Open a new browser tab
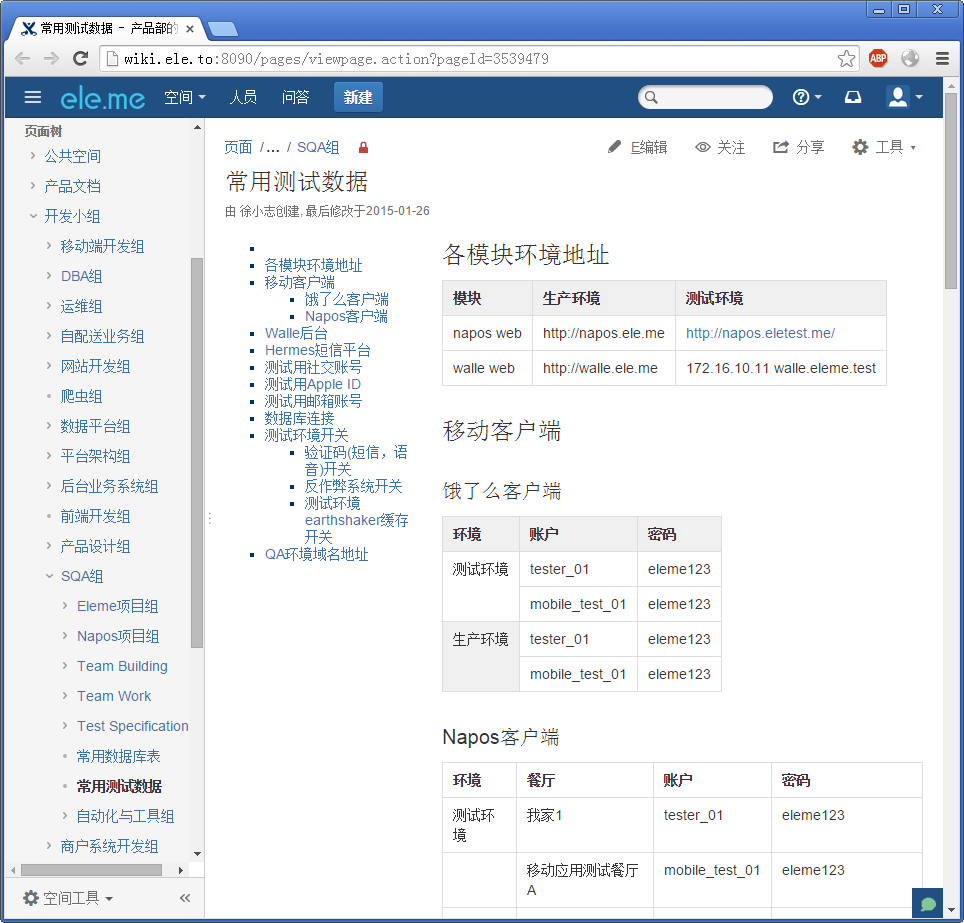This screenshot has height=923, width=964. tap(223, 28)
